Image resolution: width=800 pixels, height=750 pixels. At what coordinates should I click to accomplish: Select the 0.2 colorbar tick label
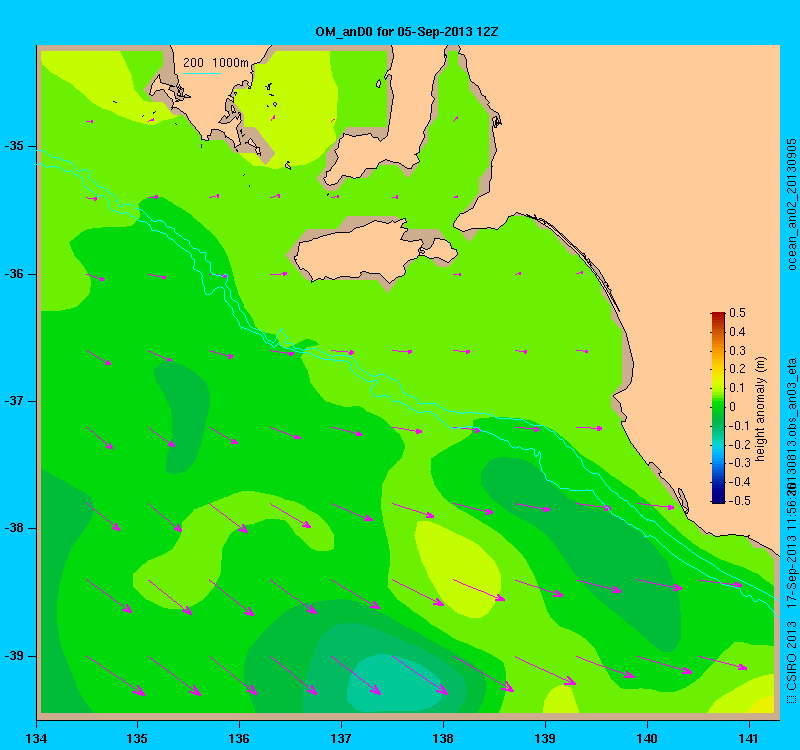(x=737, y=369)
